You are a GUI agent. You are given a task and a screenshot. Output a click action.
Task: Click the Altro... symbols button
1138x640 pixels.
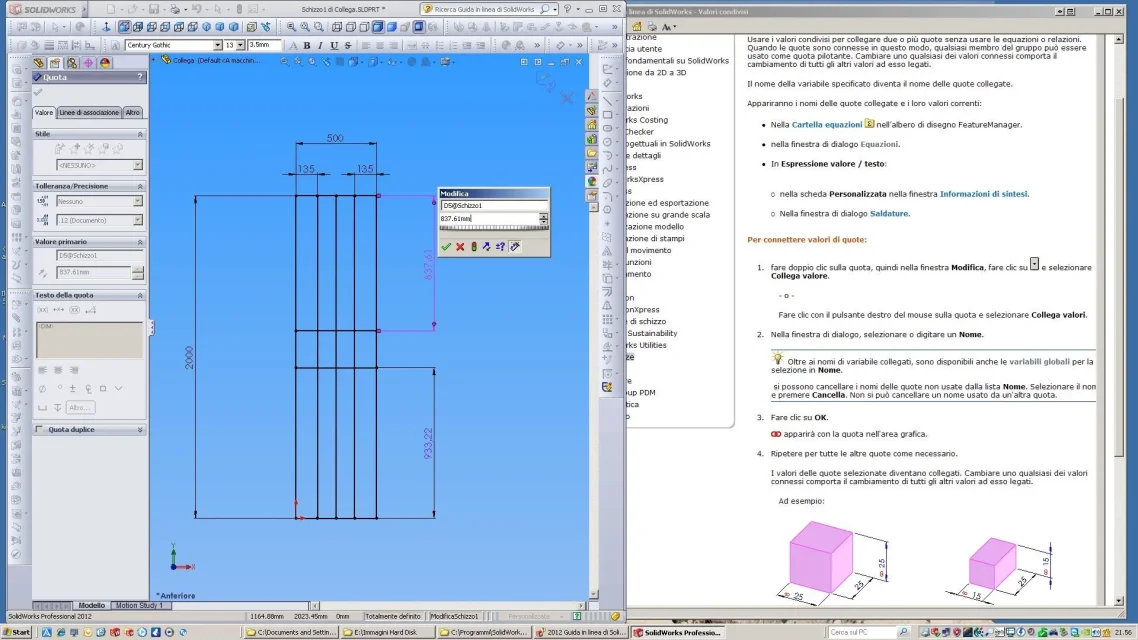[80, 408]
